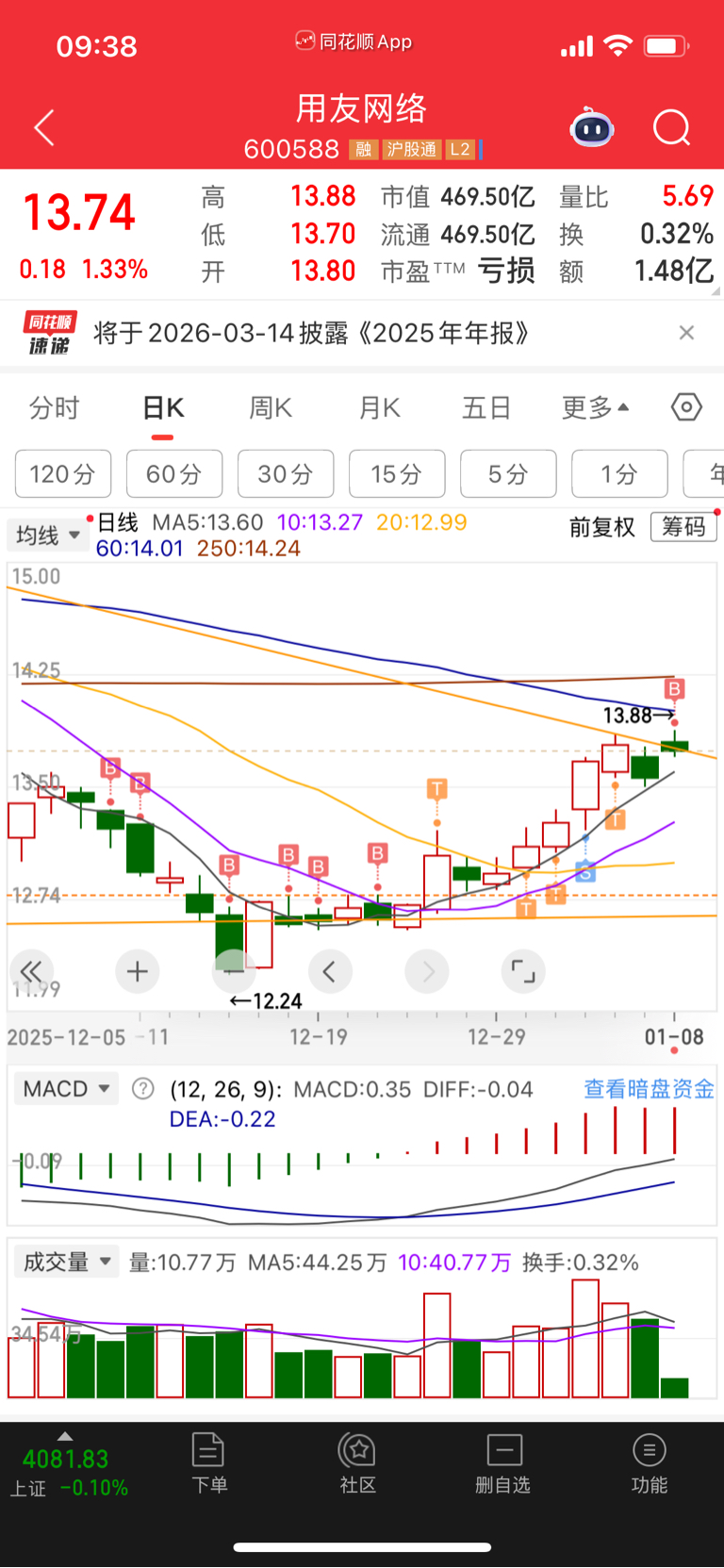Viewport: 724px width, 1568px height.
Task: Tap the 用友网络 stock title
Action: (x=362, y=108)
